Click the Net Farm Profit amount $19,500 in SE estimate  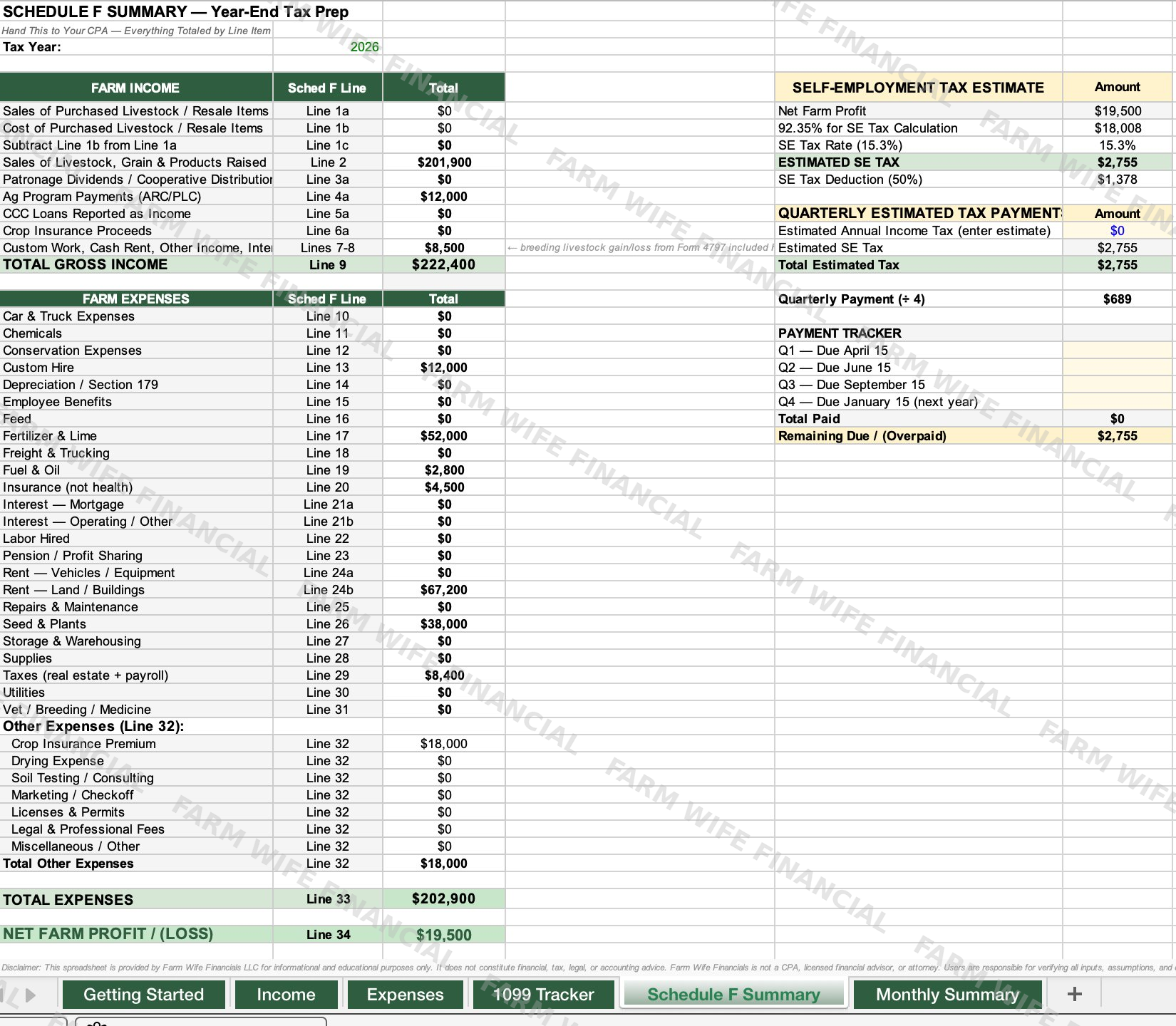coord(1117,111)
